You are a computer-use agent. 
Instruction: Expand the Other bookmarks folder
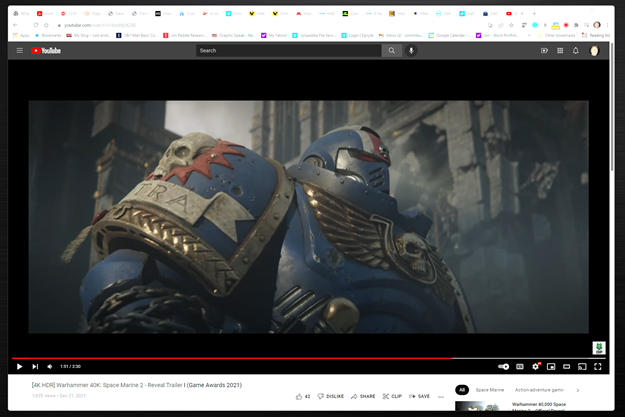pos(556,35)
